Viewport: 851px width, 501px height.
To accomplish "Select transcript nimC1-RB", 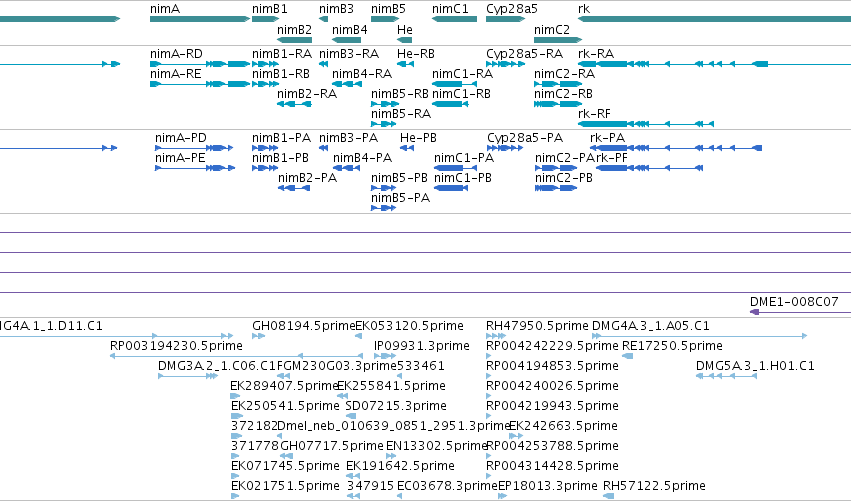I will click(x=450, y=104).
